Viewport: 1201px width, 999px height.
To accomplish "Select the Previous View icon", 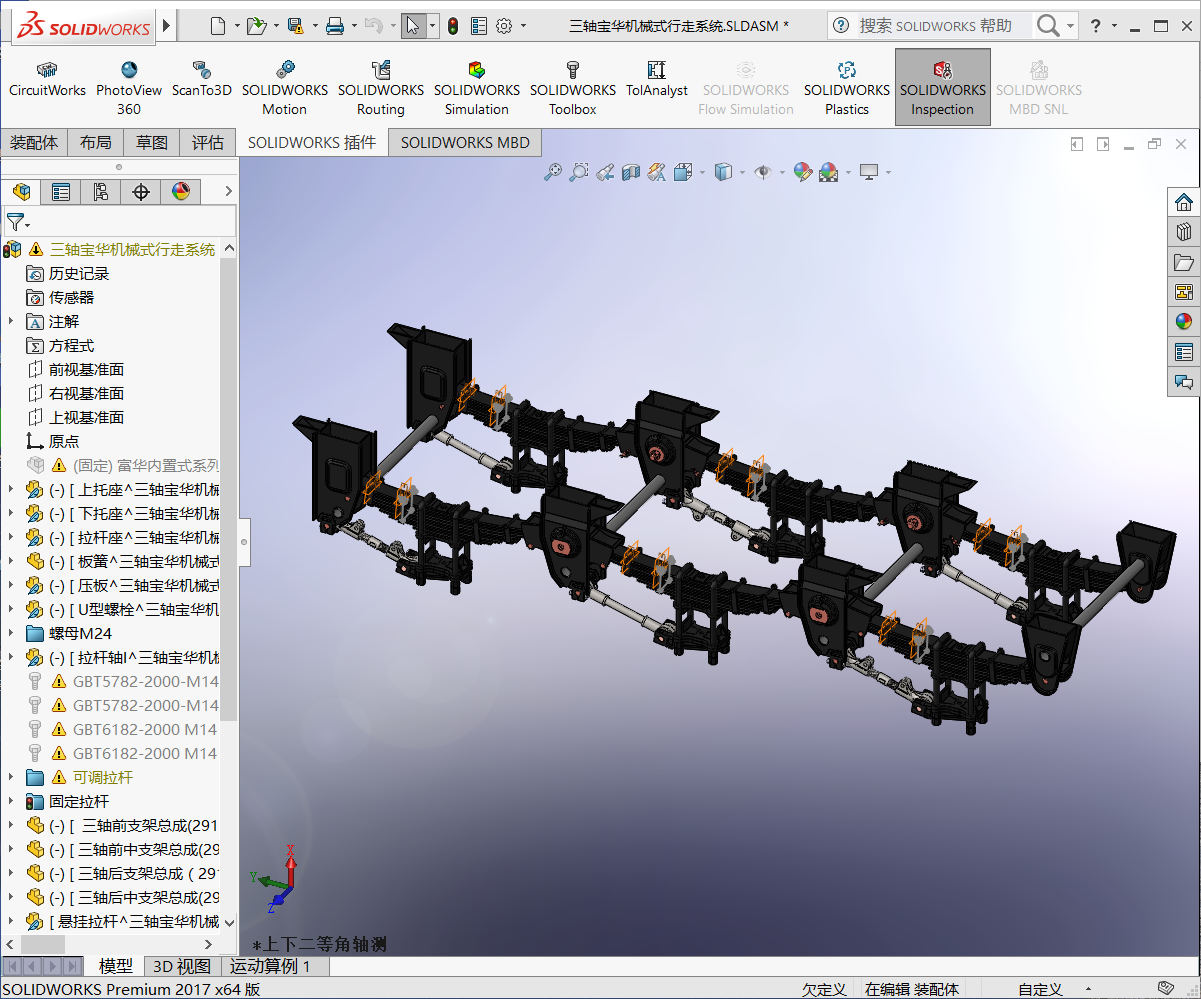I will click(605, 172).
